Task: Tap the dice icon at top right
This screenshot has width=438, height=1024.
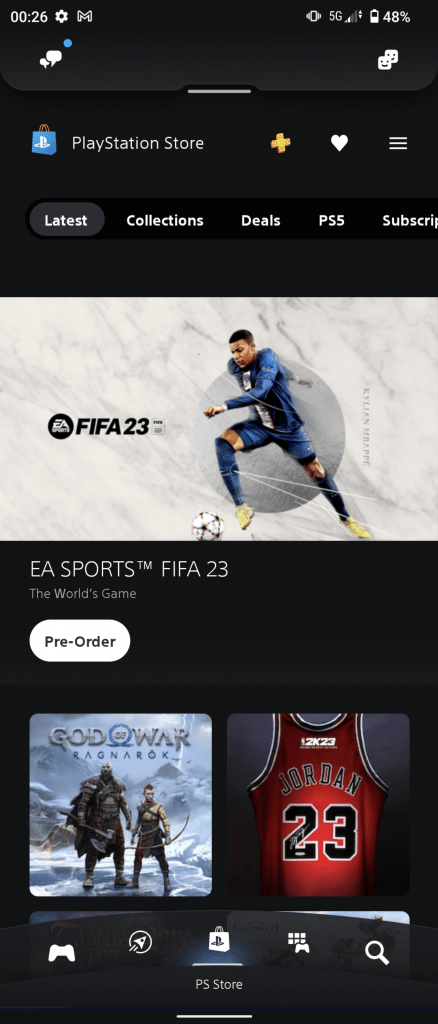Action: (388, 60)
